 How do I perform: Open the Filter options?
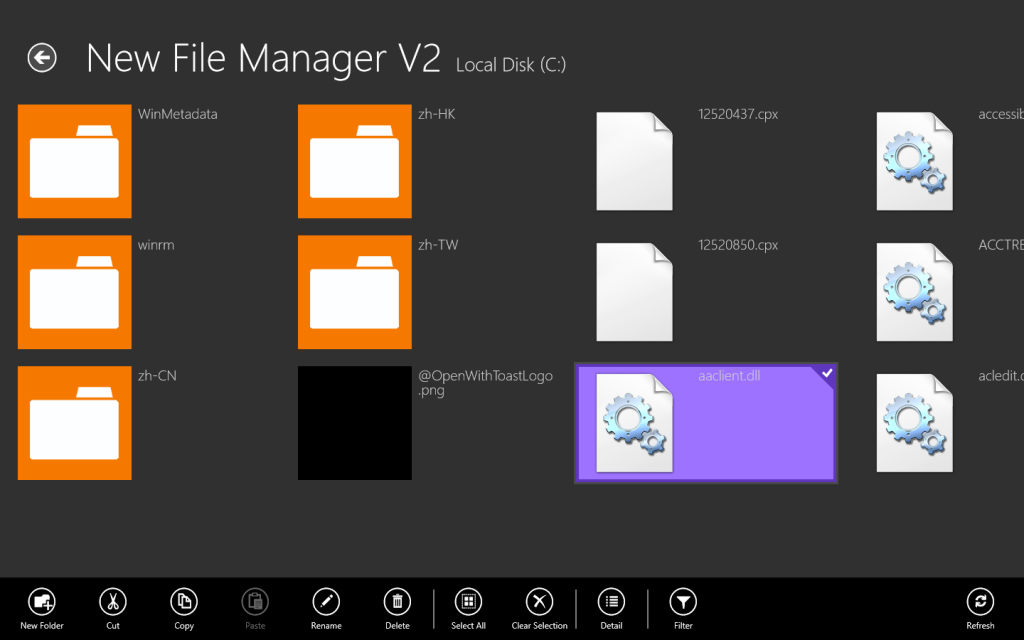coord(683,602)
